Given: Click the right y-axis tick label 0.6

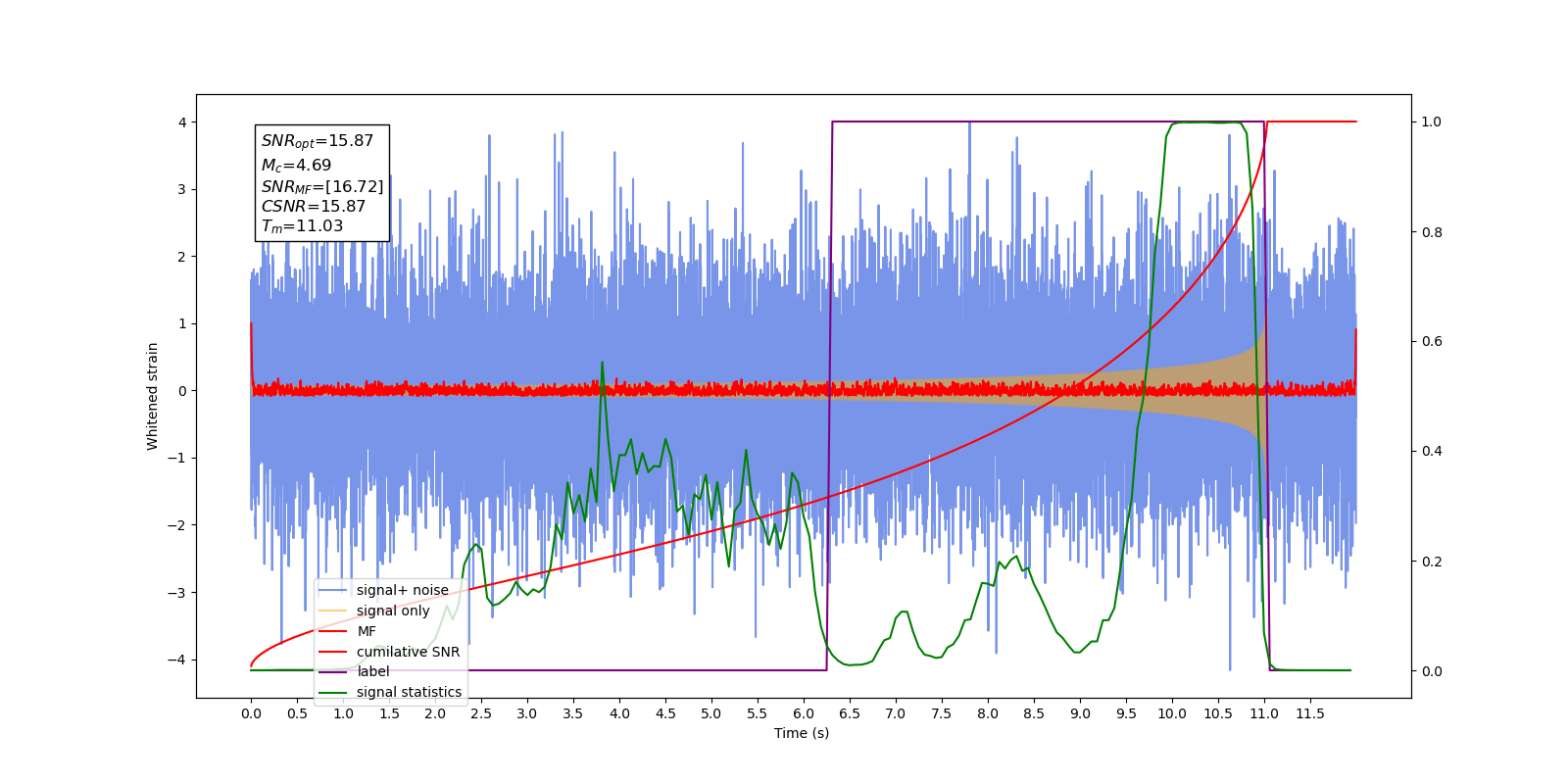Looking at the screenshot, I should pos(1432,342).
